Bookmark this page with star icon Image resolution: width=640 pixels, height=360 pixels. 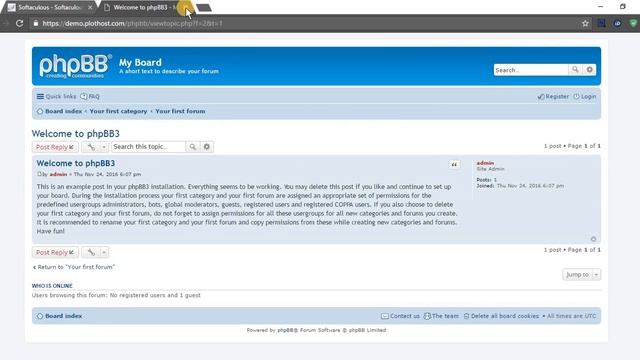(x=585, y=23)
